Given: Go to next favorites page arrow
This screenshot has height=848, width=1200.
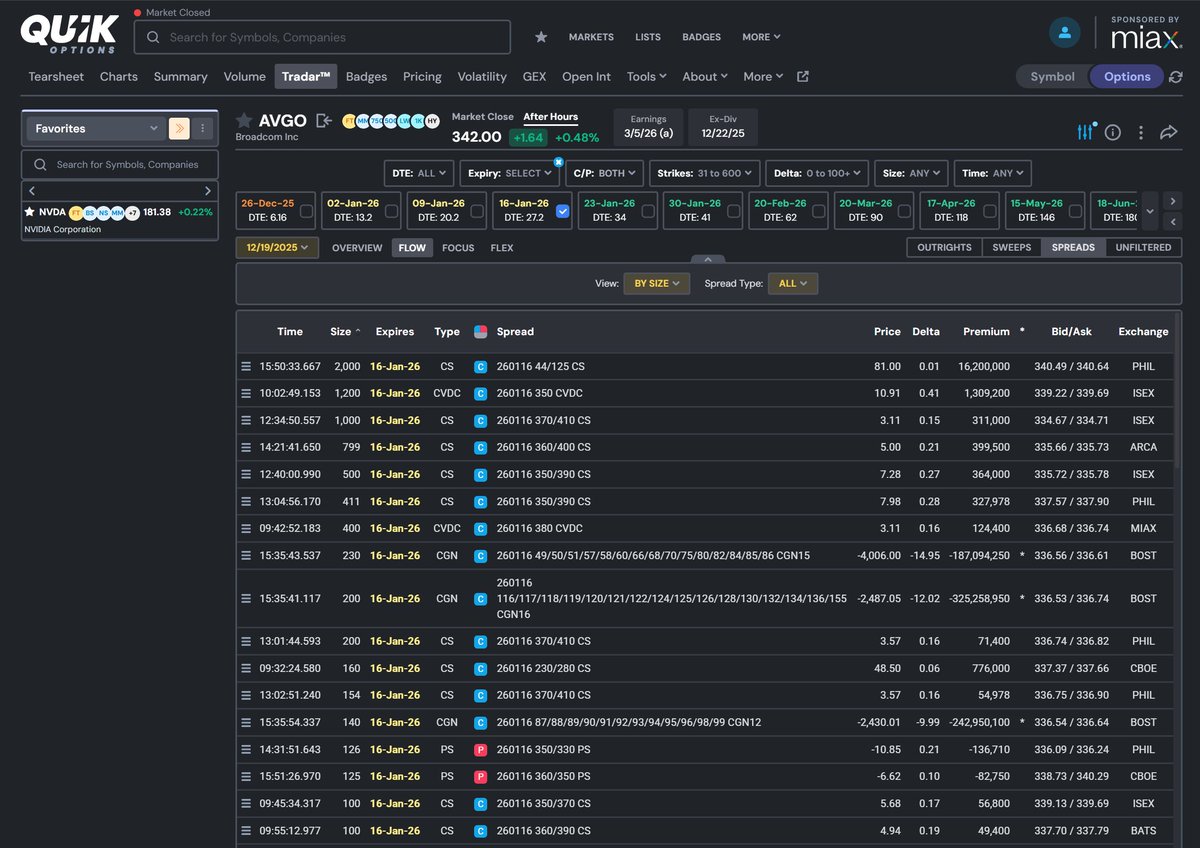Looking at the screenshot, I should click(208, 191).
